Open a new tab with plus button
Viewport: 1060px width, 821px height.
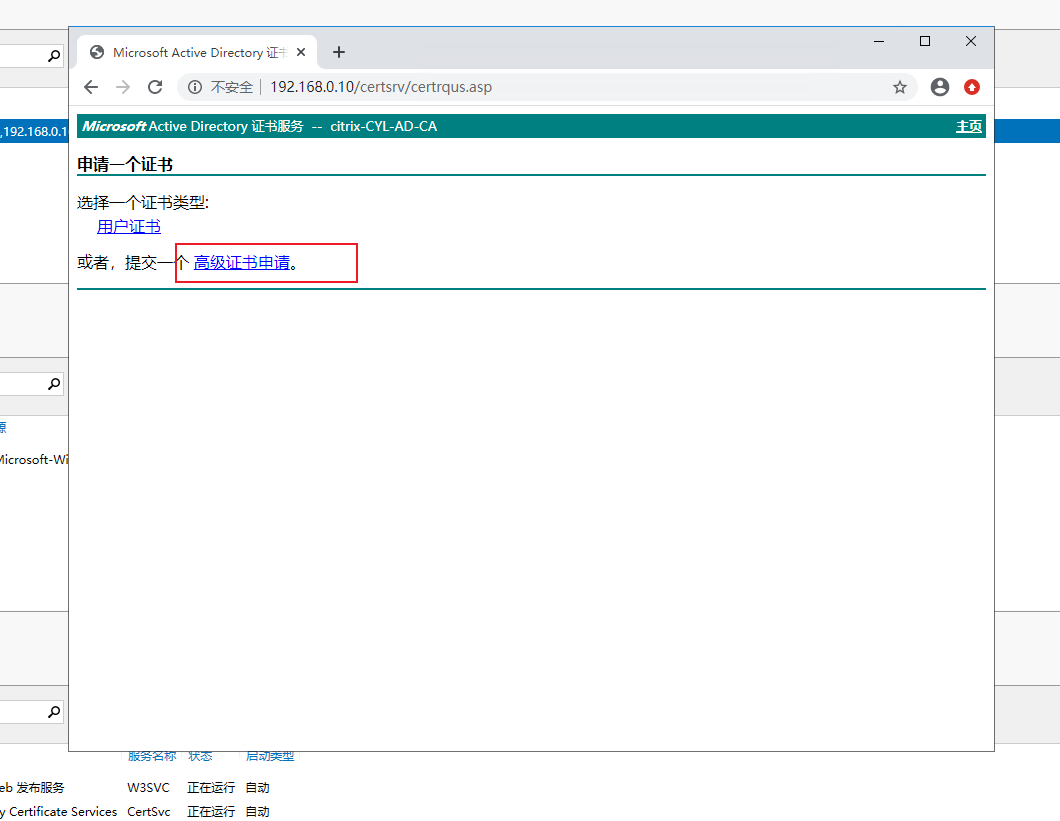tap(339, 52)
